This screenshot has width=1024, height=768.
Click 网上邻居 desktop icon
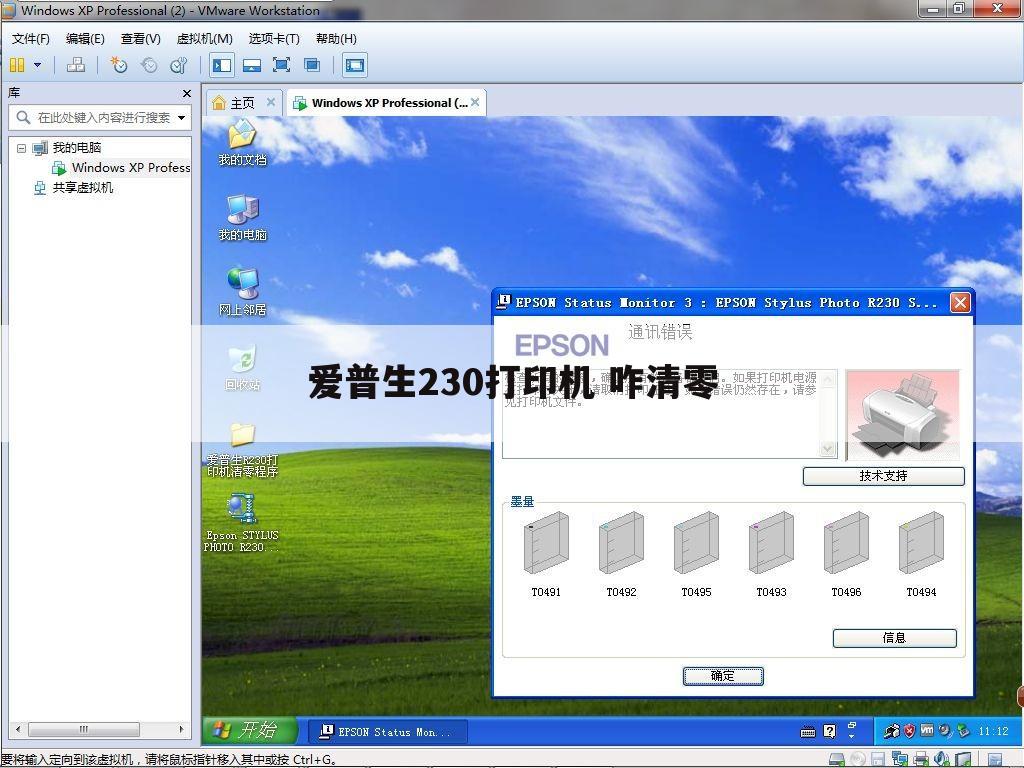click(x=242, y=292)
